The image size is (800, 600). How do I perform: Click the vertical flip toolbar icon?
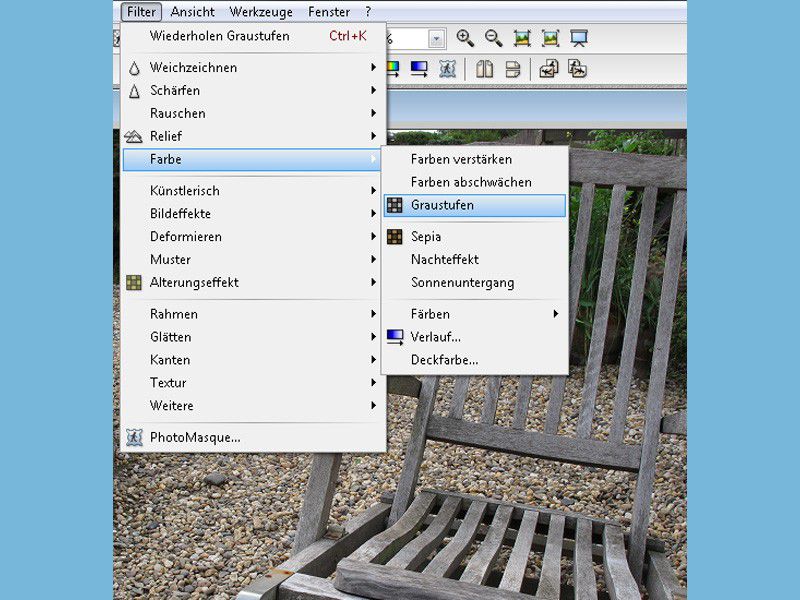[x=513, y=69]
